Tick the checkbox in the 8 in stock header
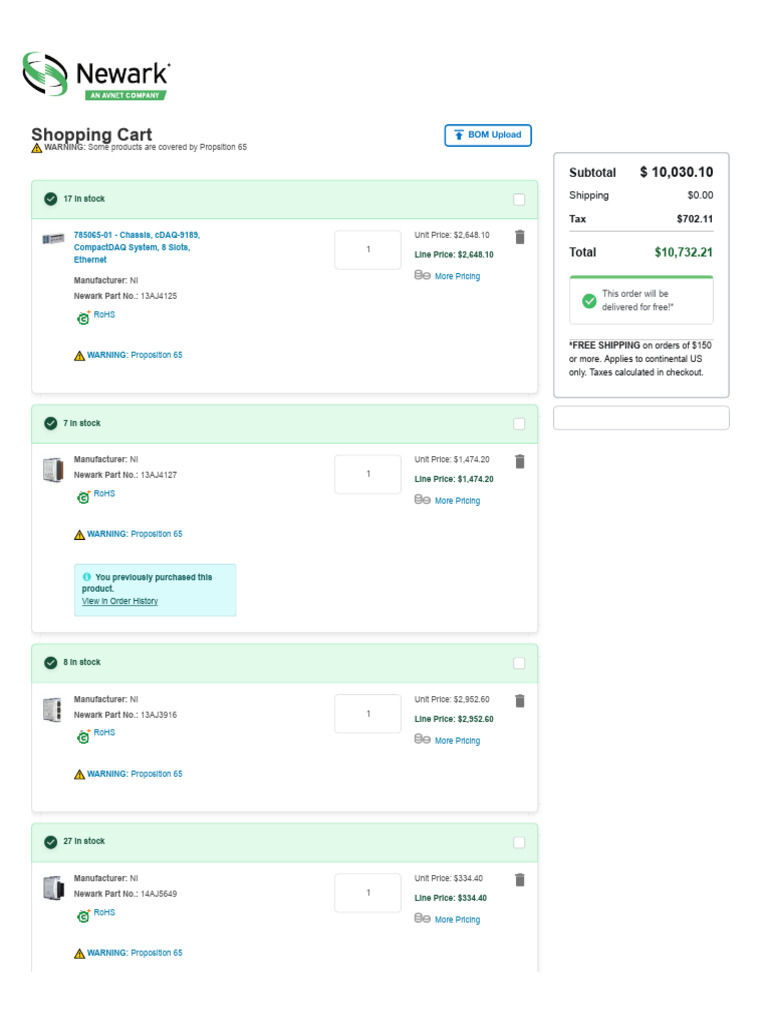768x1024 pixels. pyautogui.click(x=519, y=663)
